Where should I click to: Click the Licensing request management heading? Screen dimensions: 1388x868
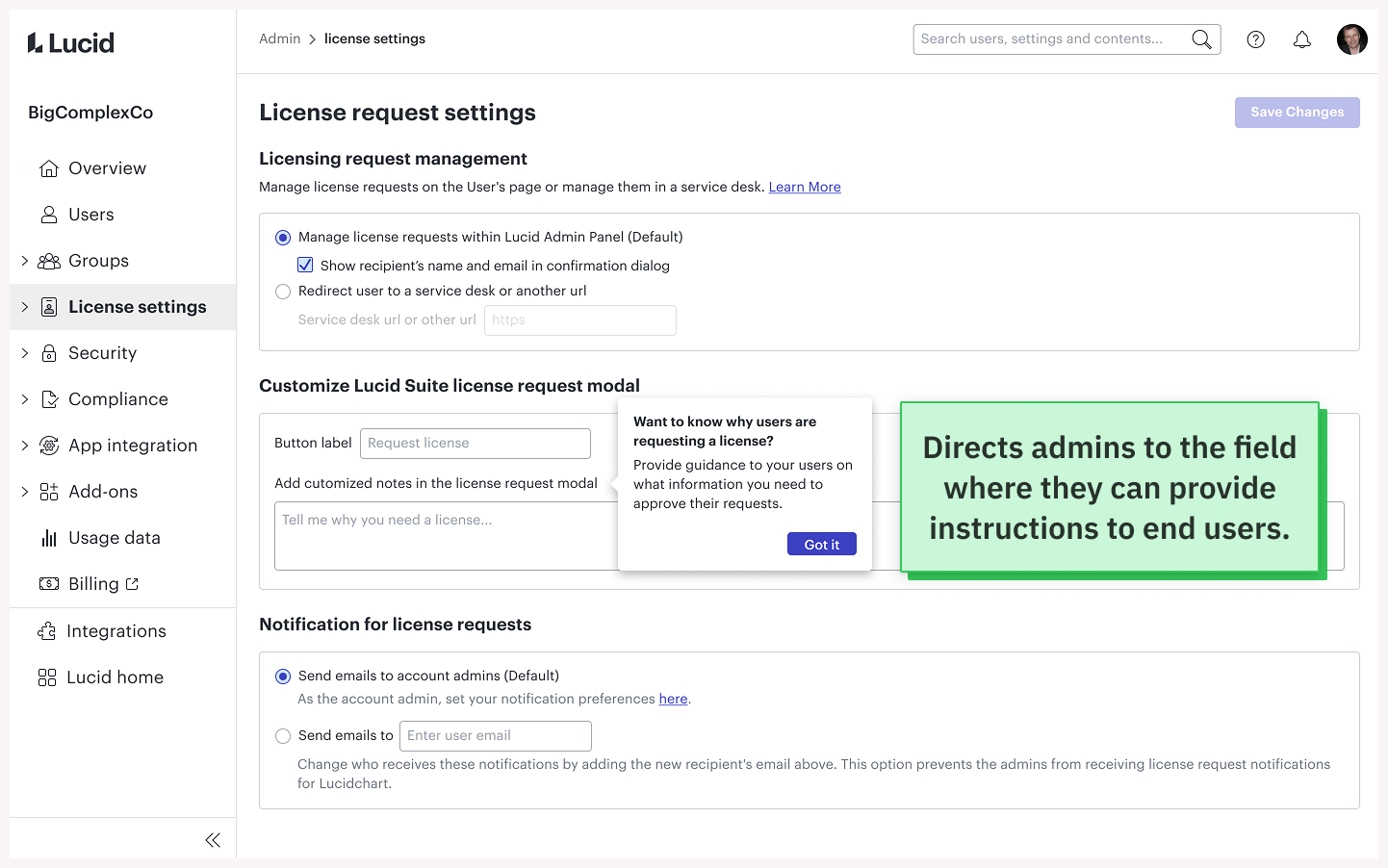393,159
